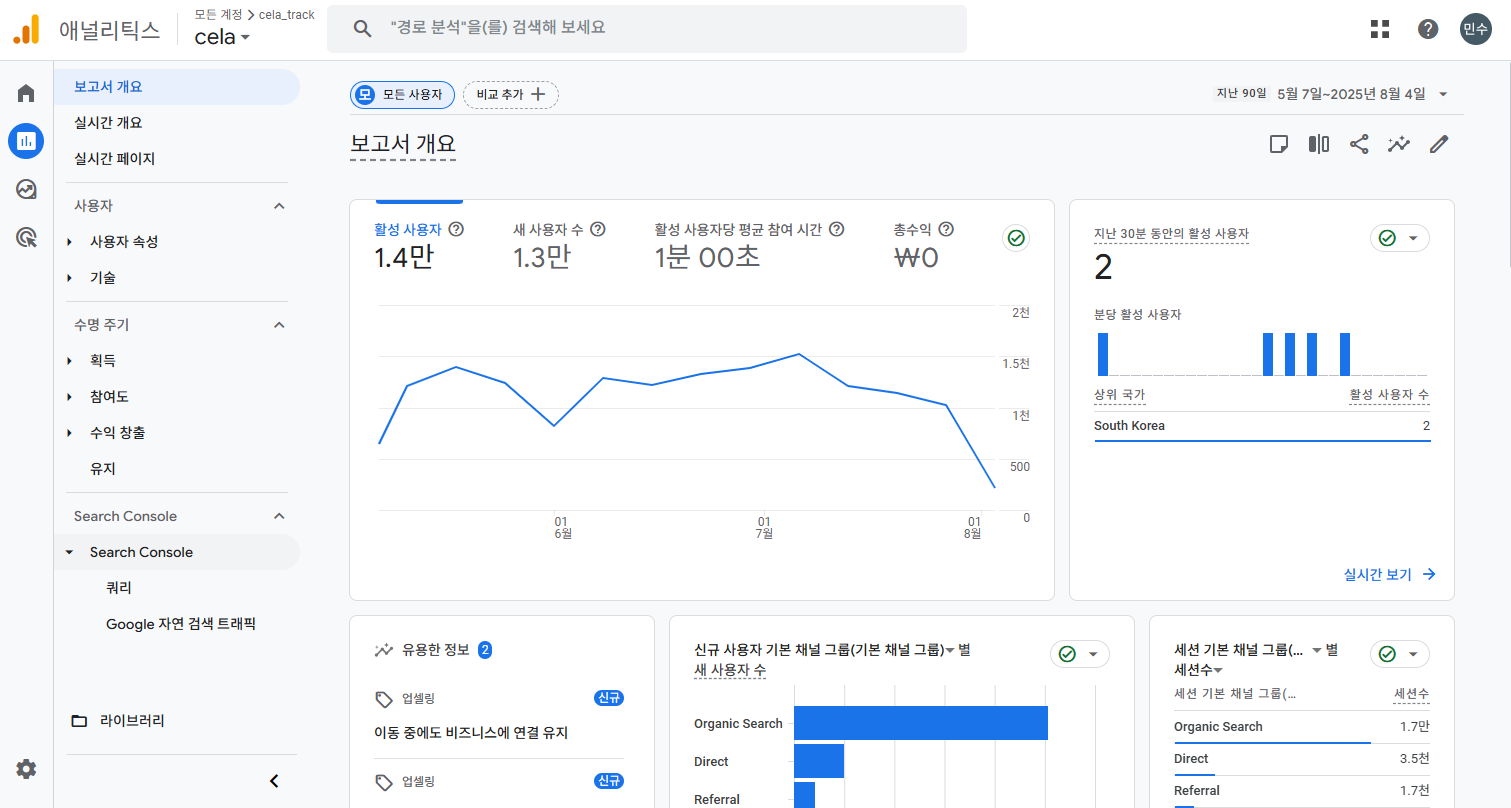Open new users channel card status dropdown

click(1079, 654)
